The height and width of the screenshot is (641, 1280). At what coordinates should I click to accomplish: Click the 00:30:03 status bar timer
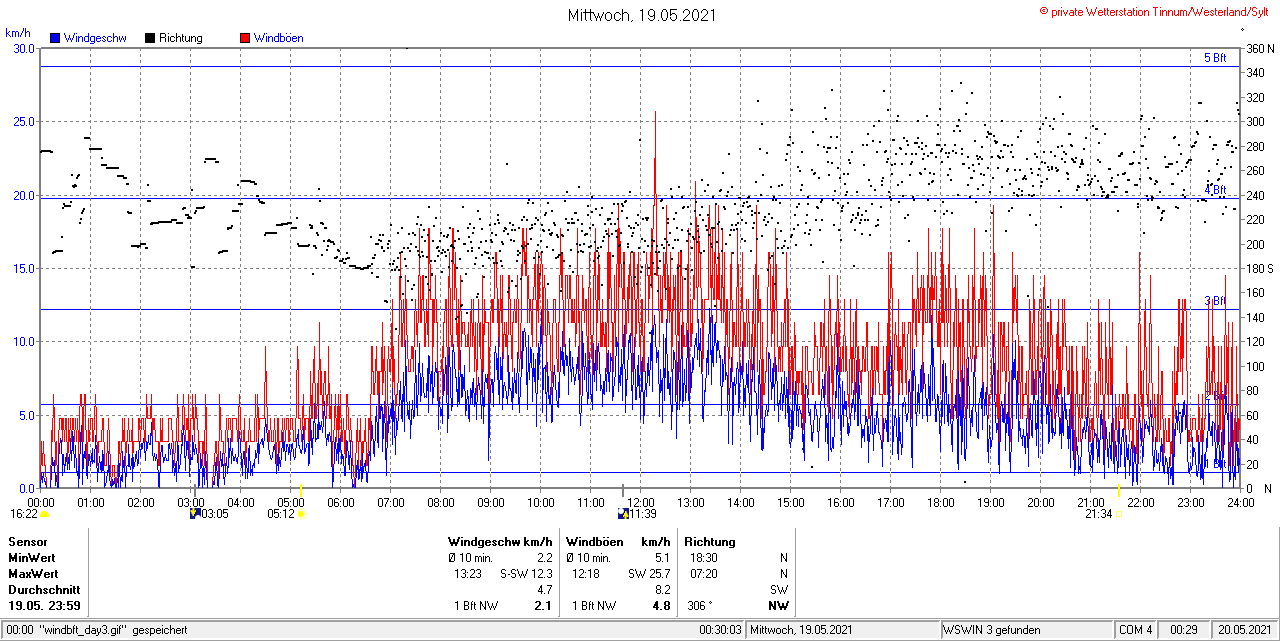[x=721, y=630]
